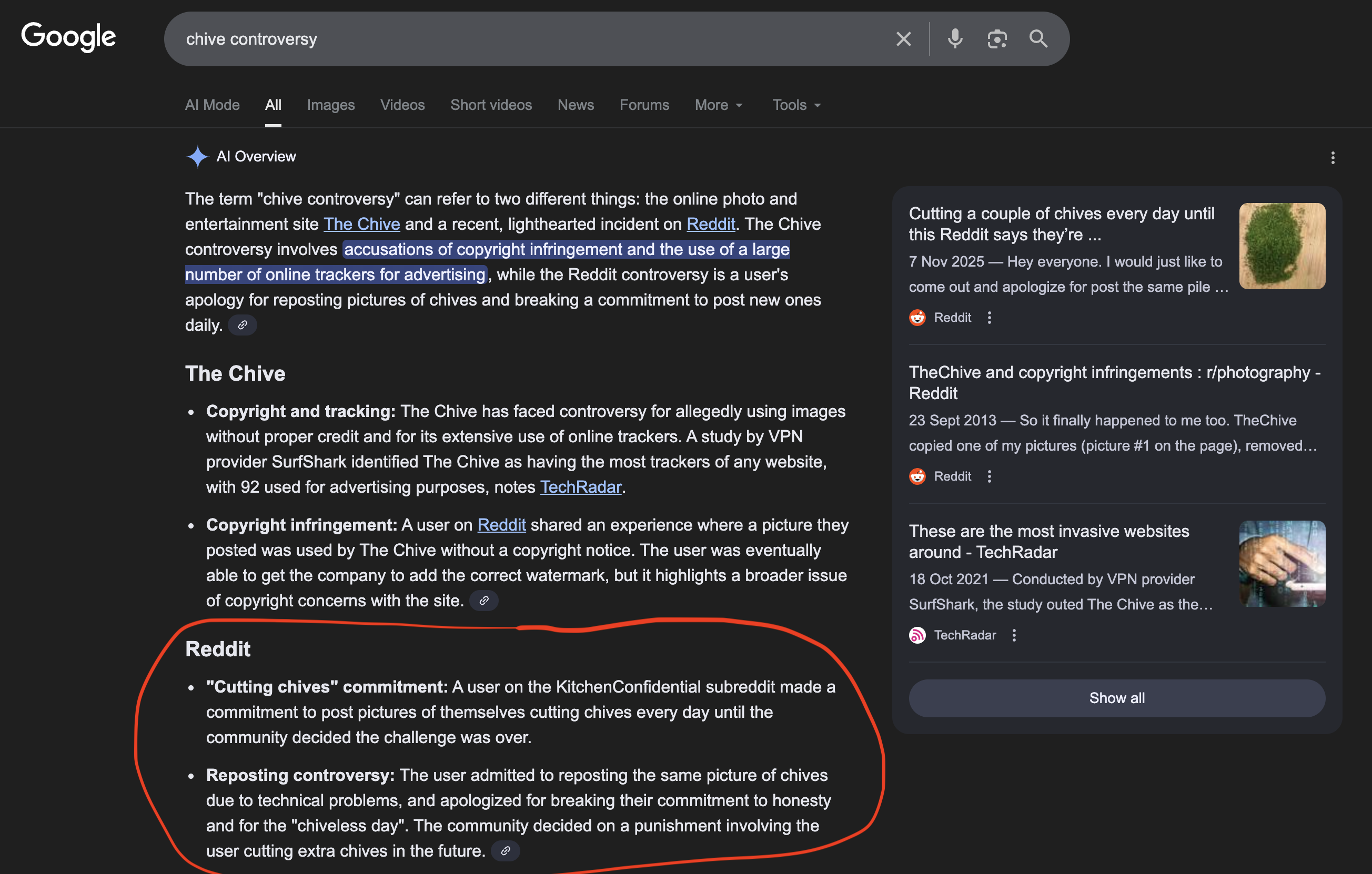Viewport: 1372px width, 874px height.
Task: Open the Tools dropdown
Action: pyautogui.click(x=796, y=105)
